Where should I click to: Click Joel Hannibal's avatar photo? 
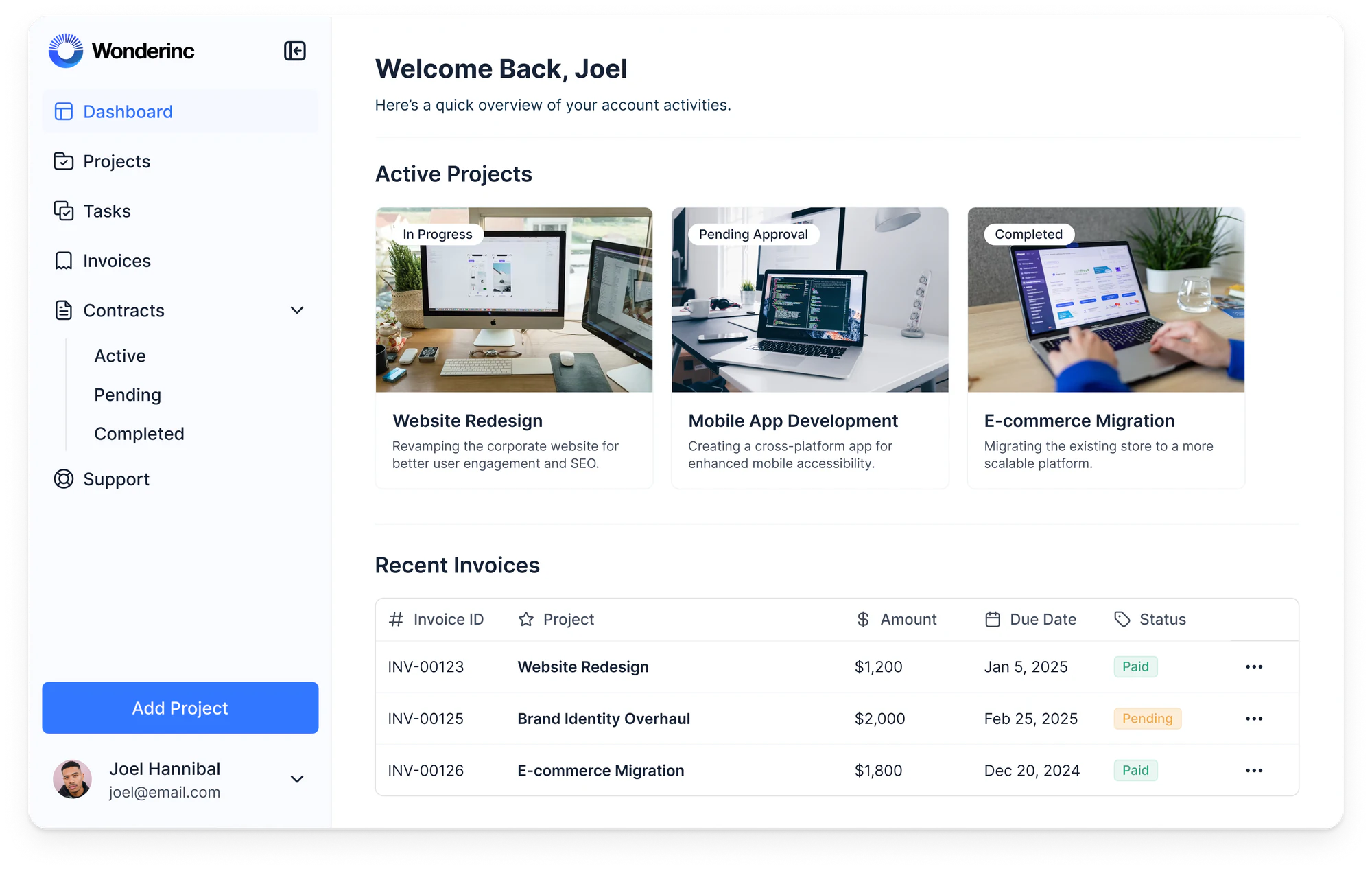tap(72, 779)
